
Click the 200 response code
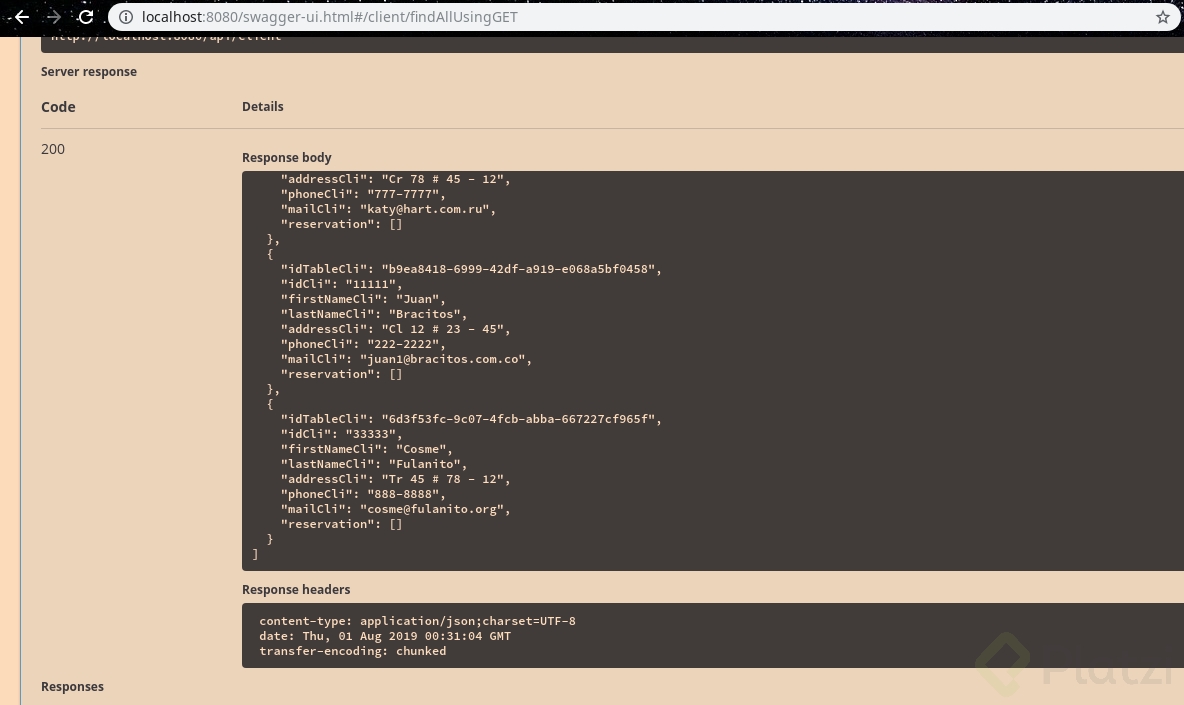pyautogui.click(x=53, y=148)
